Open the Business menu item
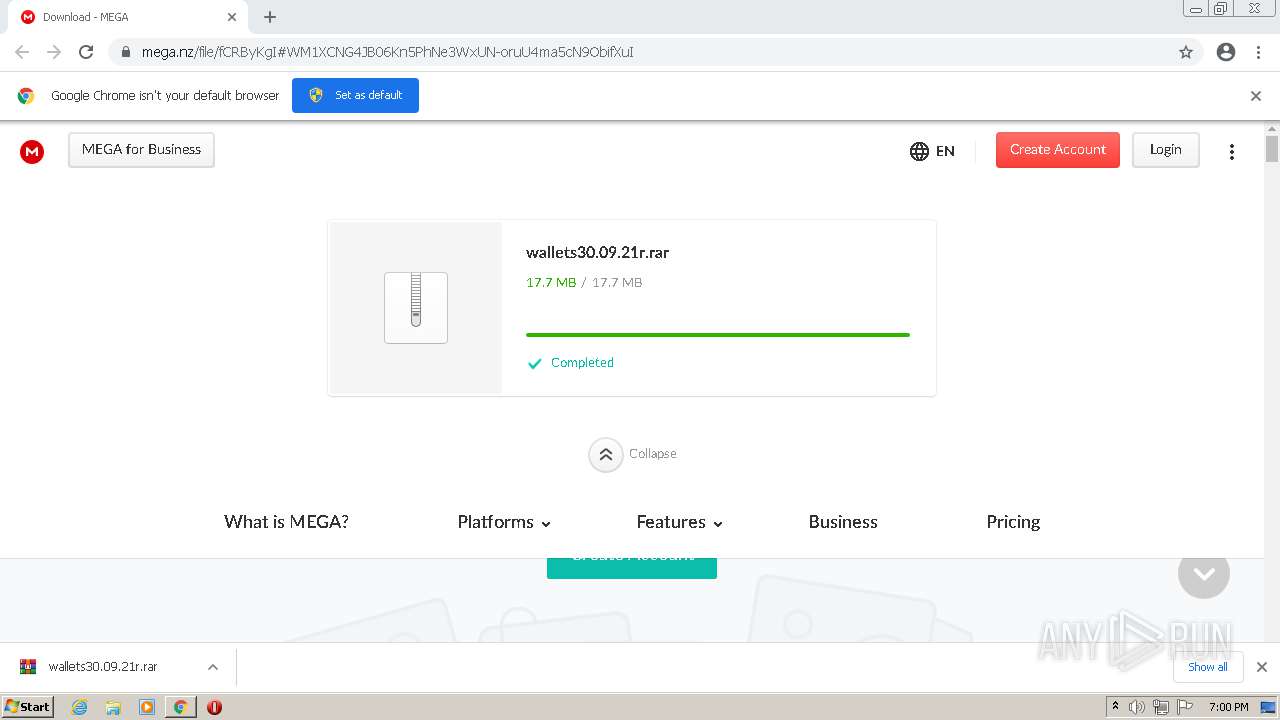This screenshot has height=720, width=1280. [x=843, y=522]
